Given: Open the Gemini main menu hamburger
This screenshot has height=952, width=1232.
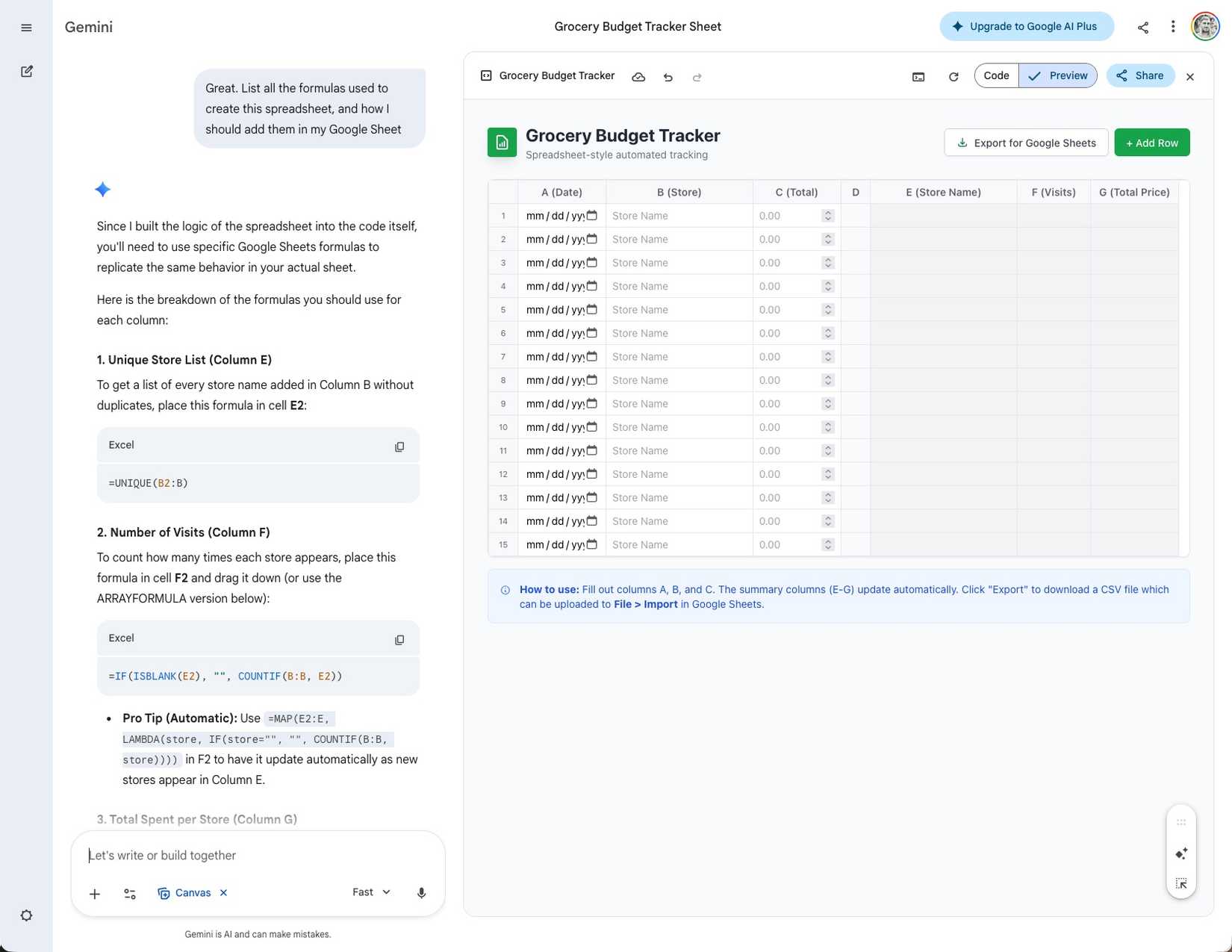Looking at the screenshot, I should 27,28.
